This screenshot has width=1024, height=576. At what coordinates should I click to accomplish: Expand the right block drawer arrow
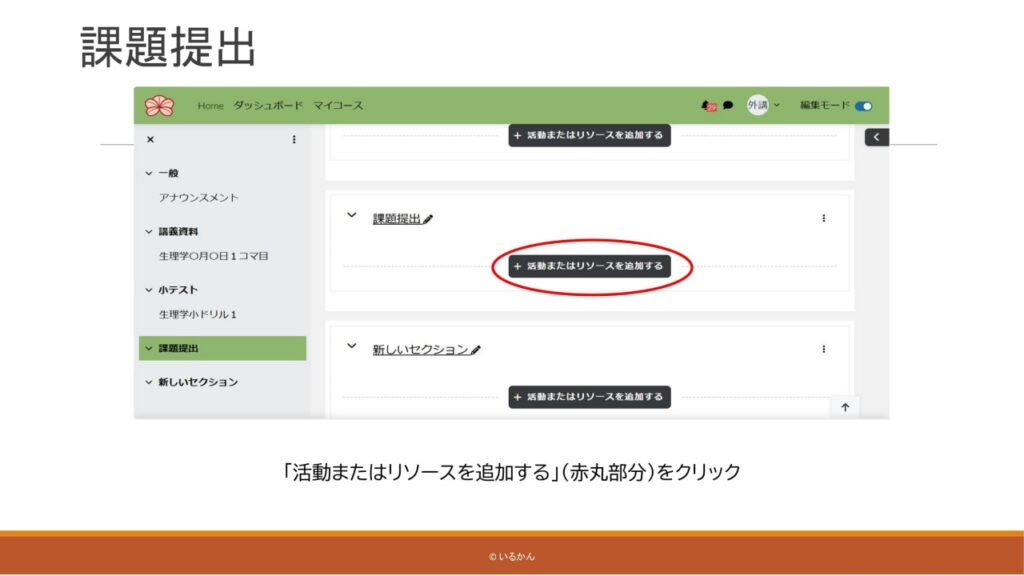coord(876,137)
